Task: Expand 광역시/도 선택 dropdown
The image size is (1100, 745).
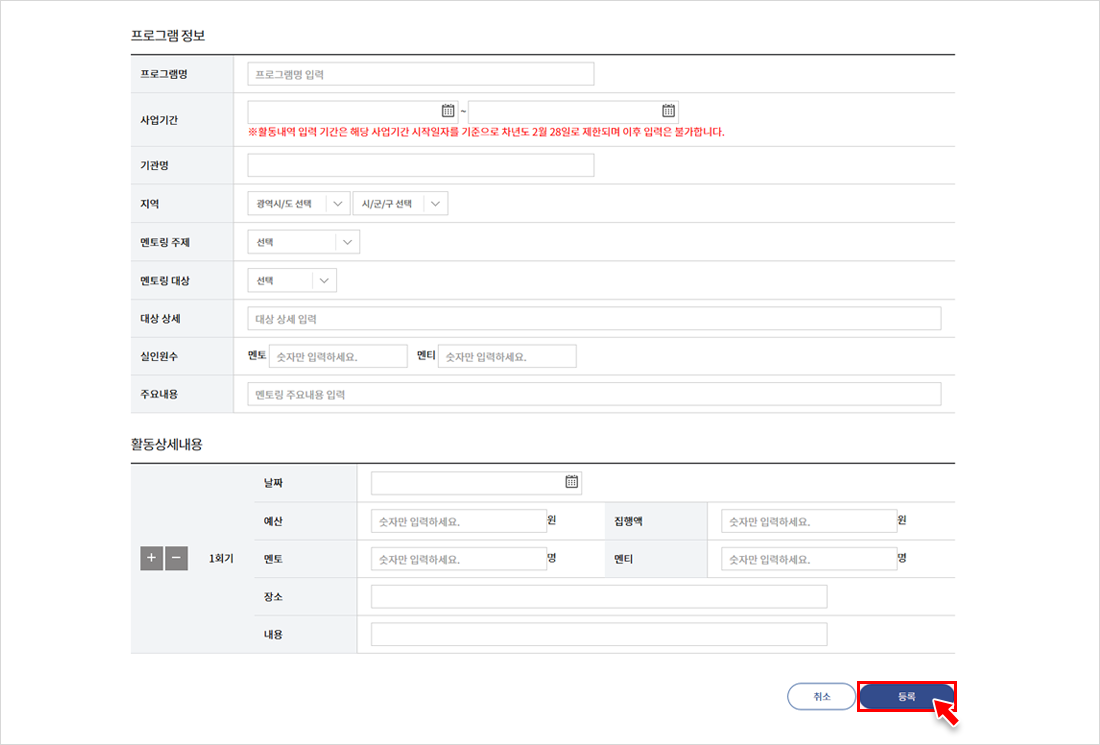Action: coord(299,203)
